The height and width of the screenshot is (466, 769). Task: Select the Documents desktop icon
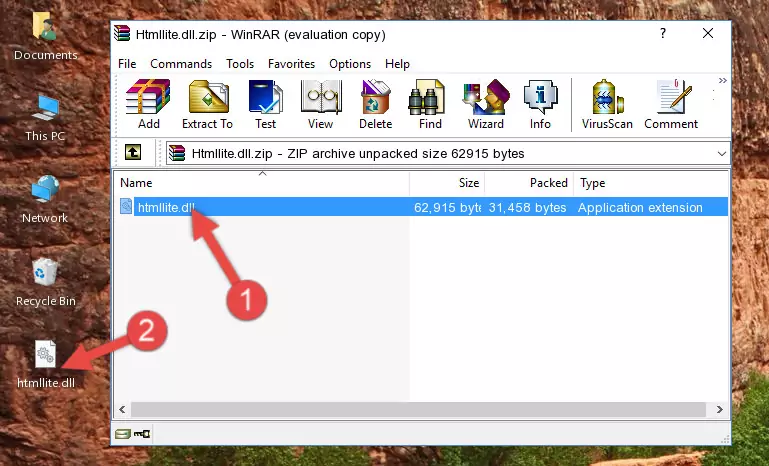(x=45, y=36)
